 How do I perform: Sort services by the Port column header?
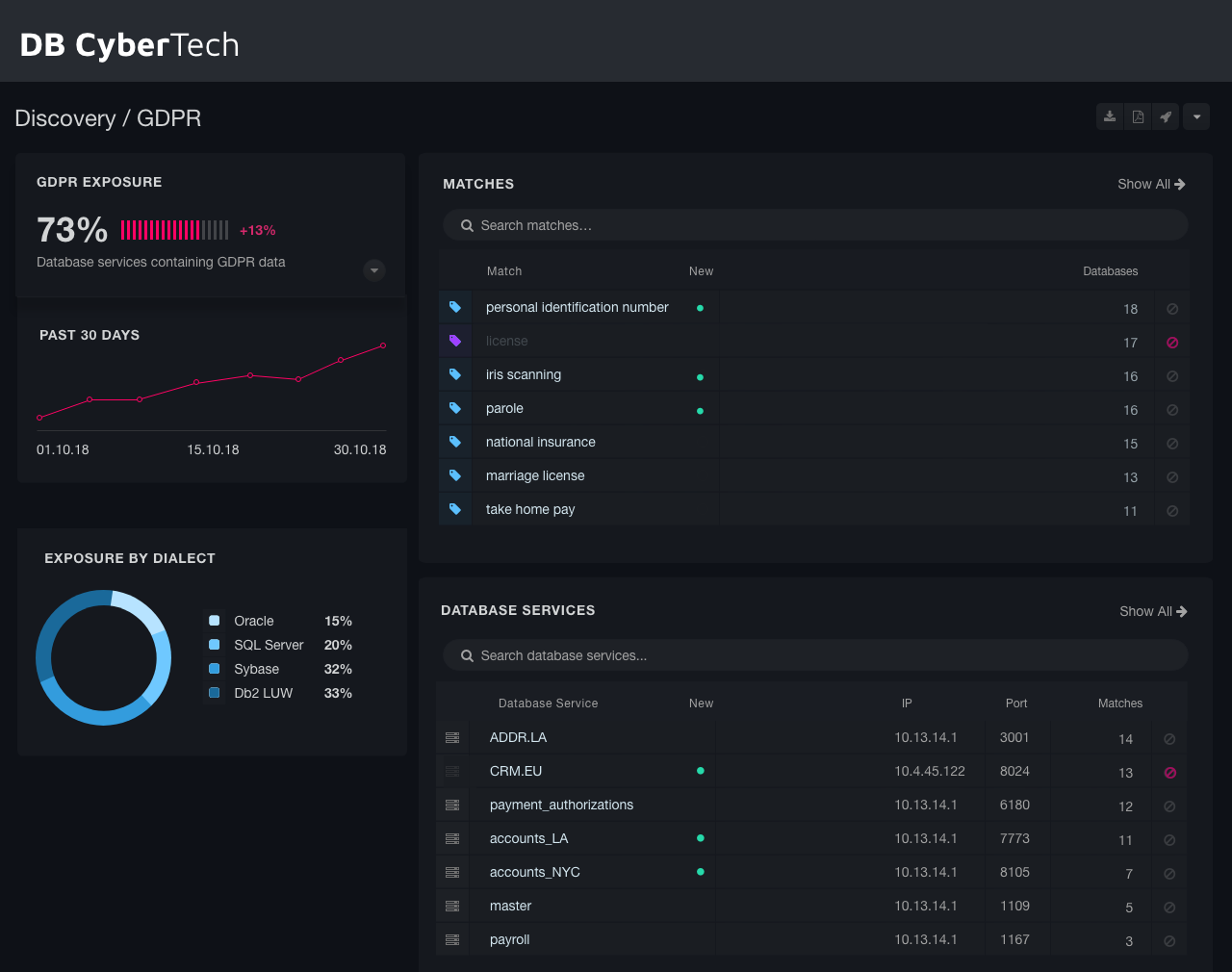(x=1016, y=703)
